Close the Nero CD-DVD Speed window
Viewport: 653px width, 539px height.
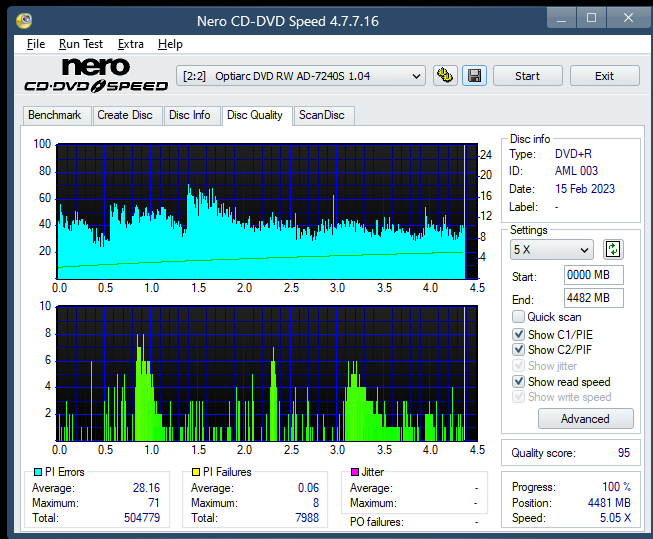tap(628, 17)
